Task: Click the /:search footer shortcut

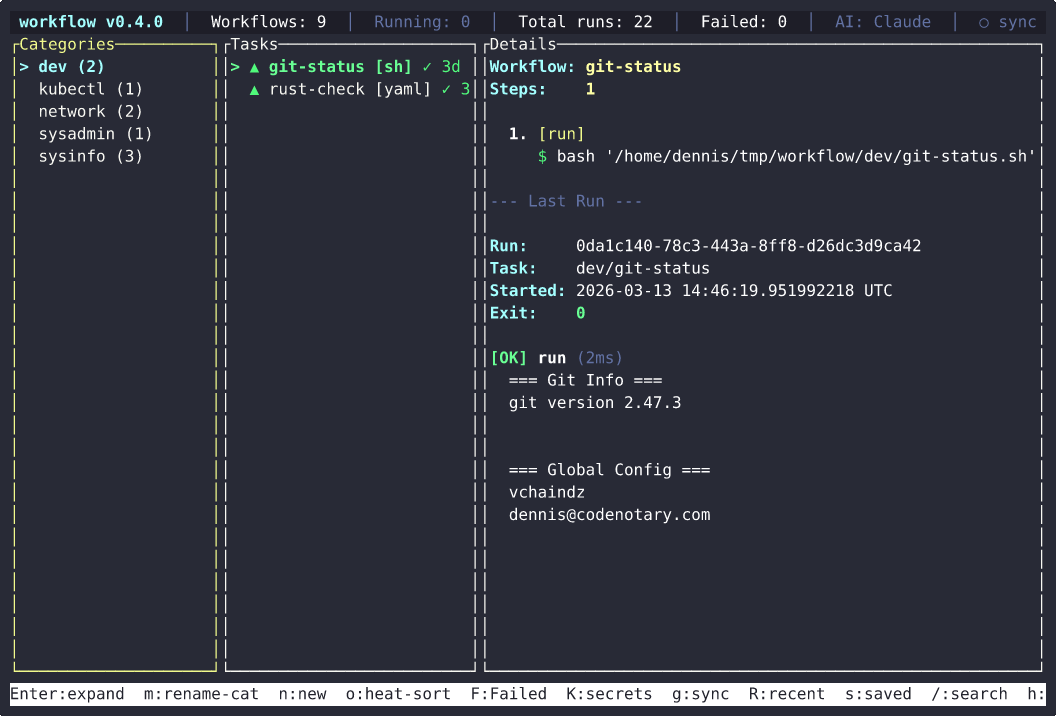Action: click(x=969, y=694)
